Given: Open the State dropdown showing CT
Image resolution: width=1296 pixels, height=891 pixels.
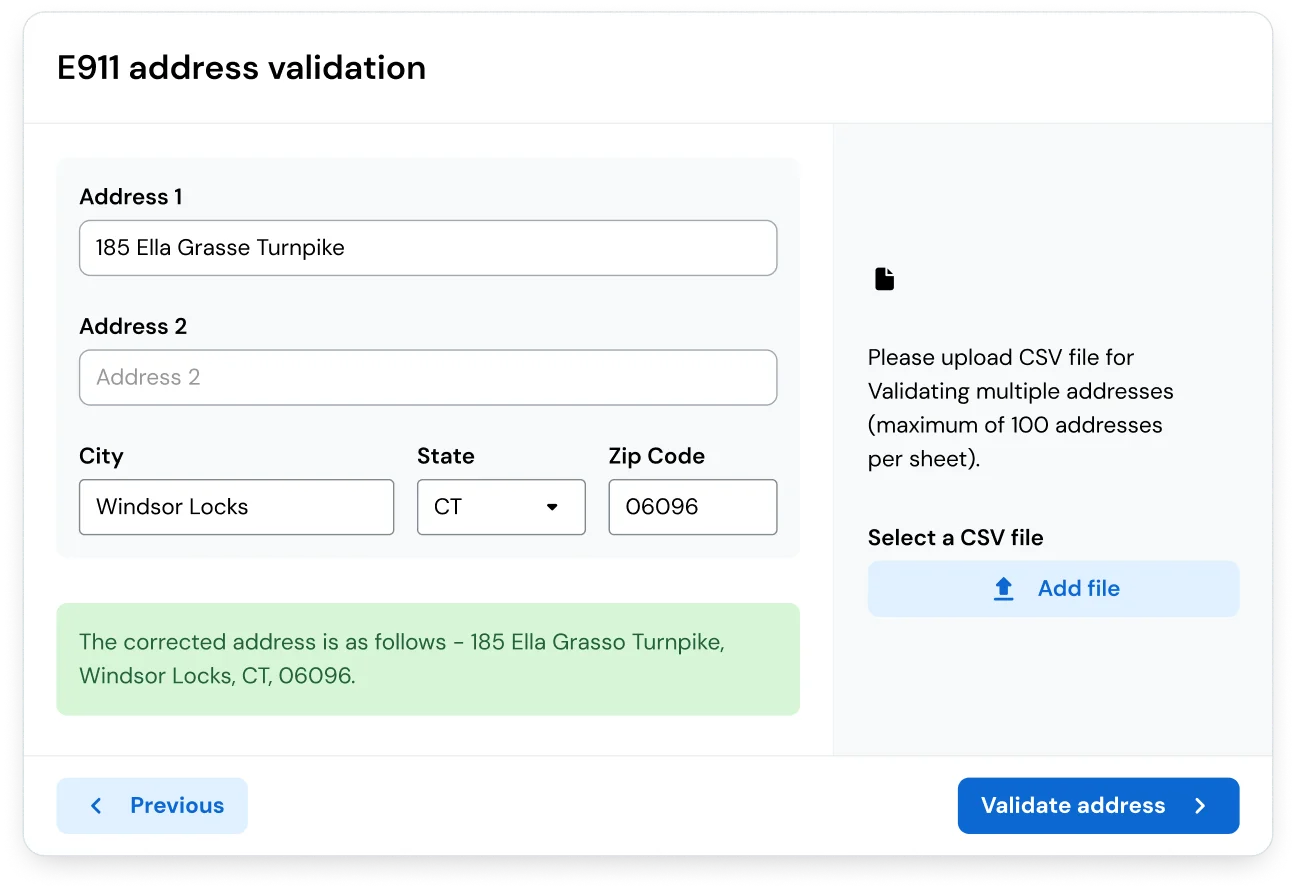Looking at the screenshot, I should [500, 507].
